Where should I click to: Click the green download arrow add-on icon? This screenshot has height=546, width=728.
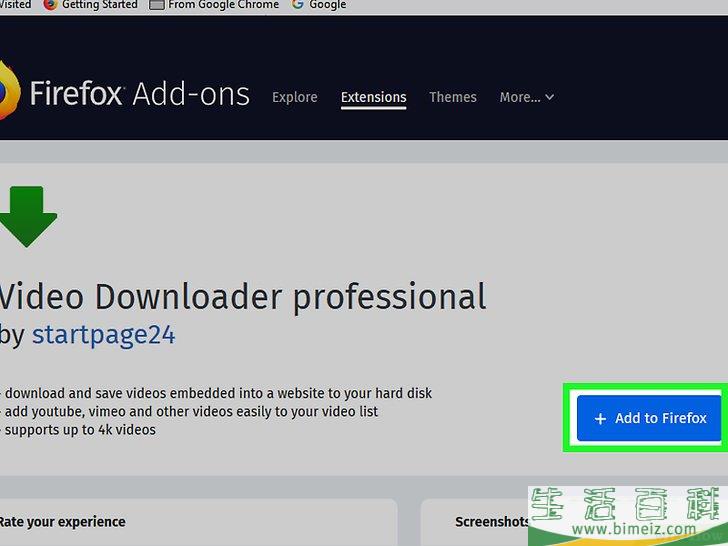[x=28, y=216]
